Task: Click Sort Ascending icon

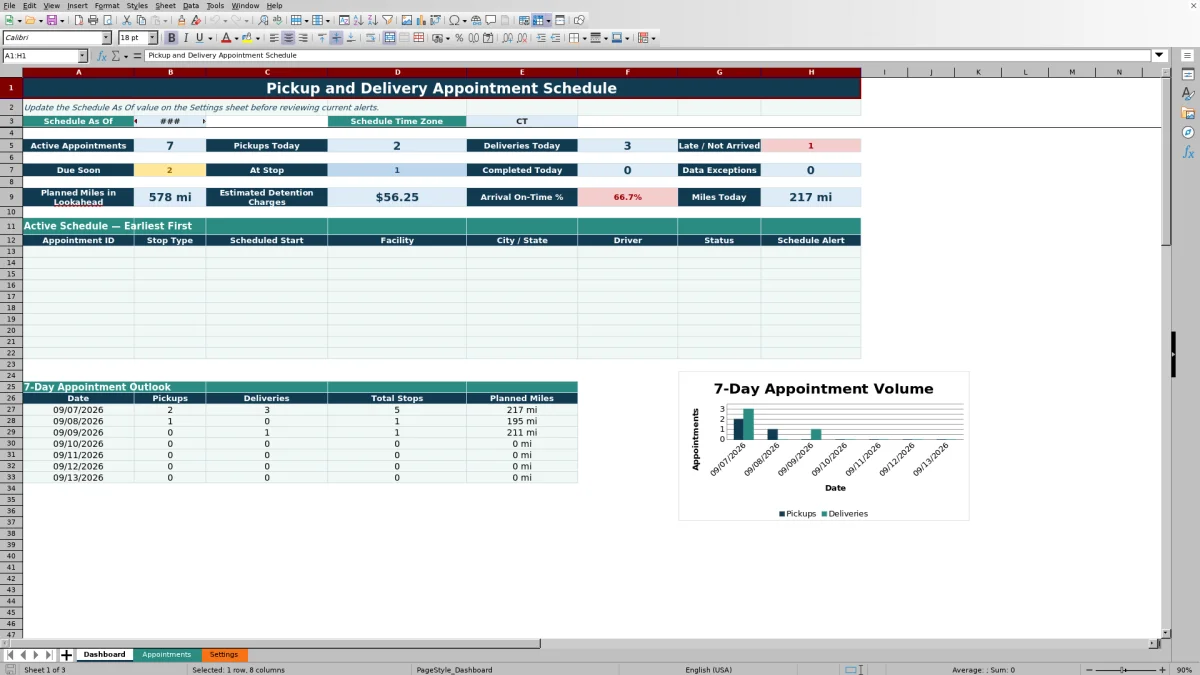Action: point(358,20)
